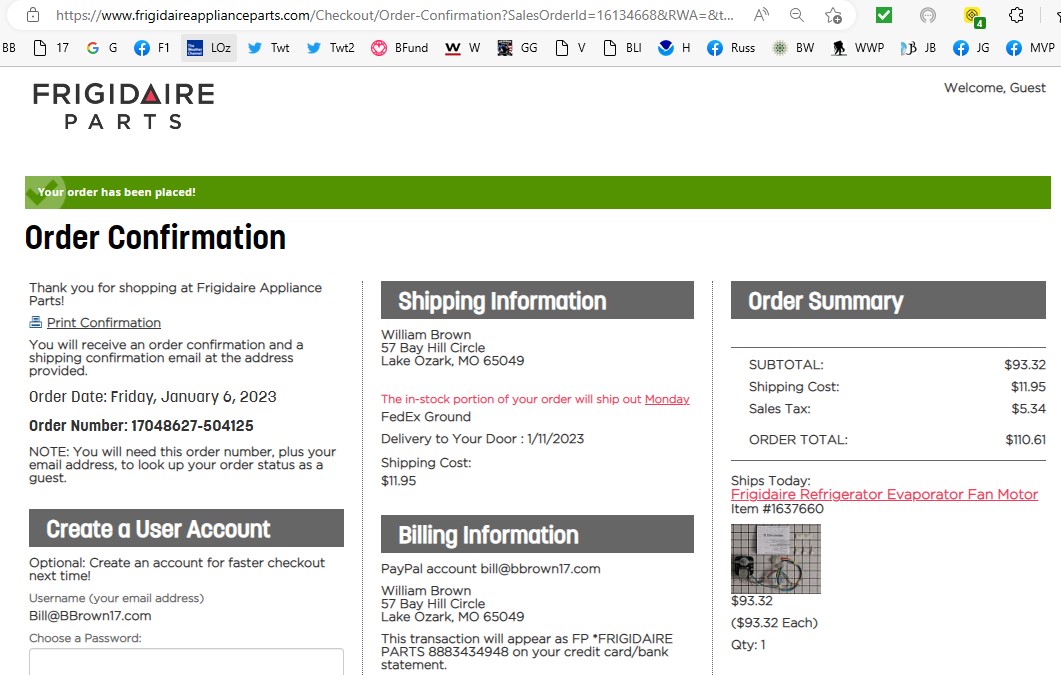Click 'Item #1637660' text
The image size is (1061, 675).
click(x=777, y=509)
